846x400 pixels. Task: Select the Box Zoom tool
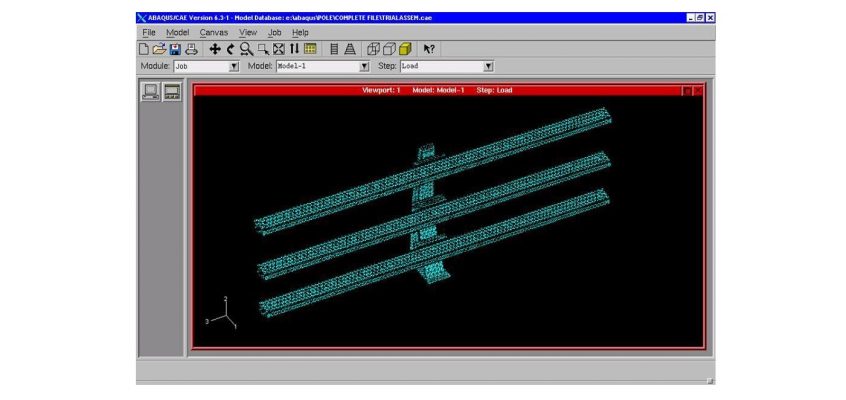[263, 49]
